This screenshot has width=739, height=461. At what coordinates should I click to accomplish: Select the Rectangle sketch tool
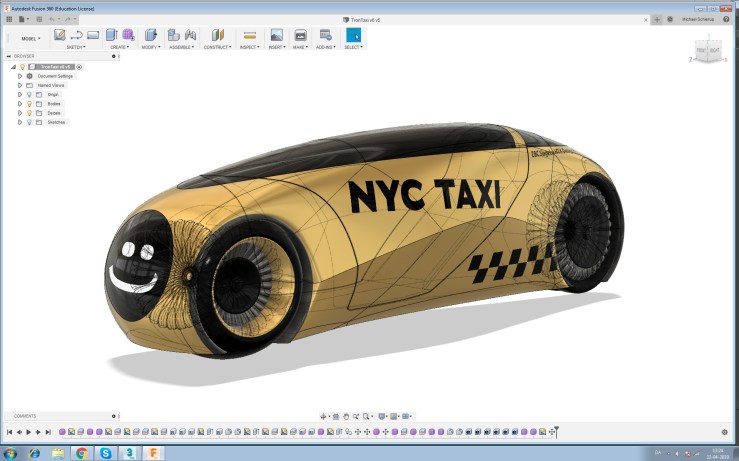93,35
